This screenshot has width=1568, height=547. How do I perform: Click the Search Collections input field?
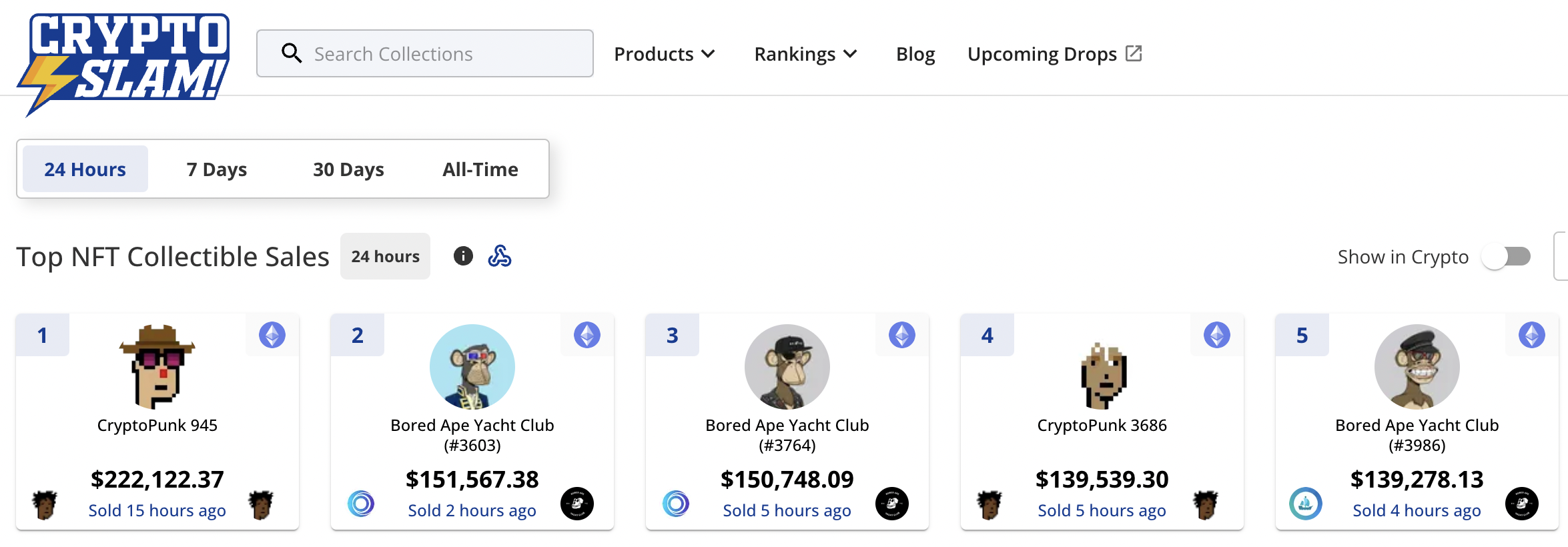tap(440, 53)
